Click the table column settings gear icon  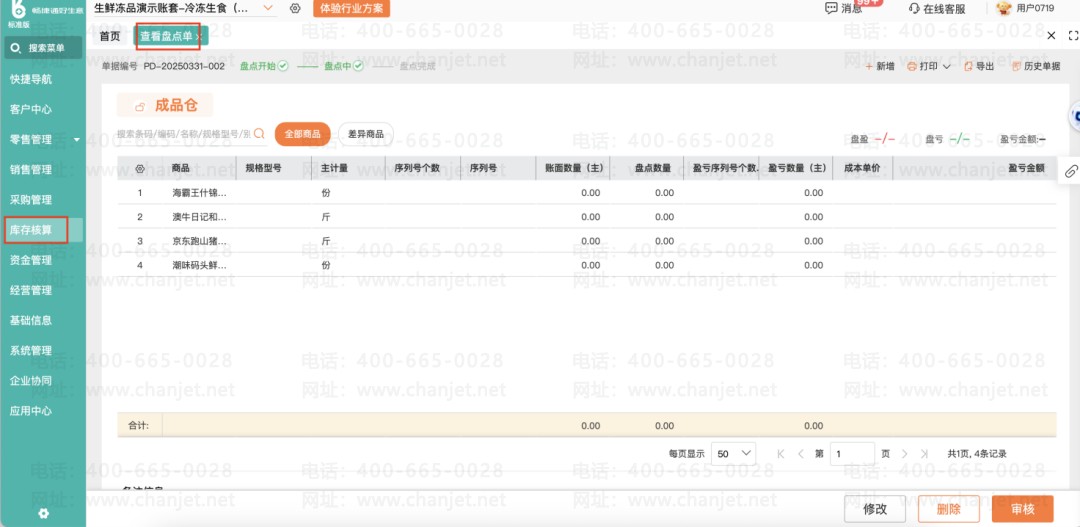pos(140,168)
